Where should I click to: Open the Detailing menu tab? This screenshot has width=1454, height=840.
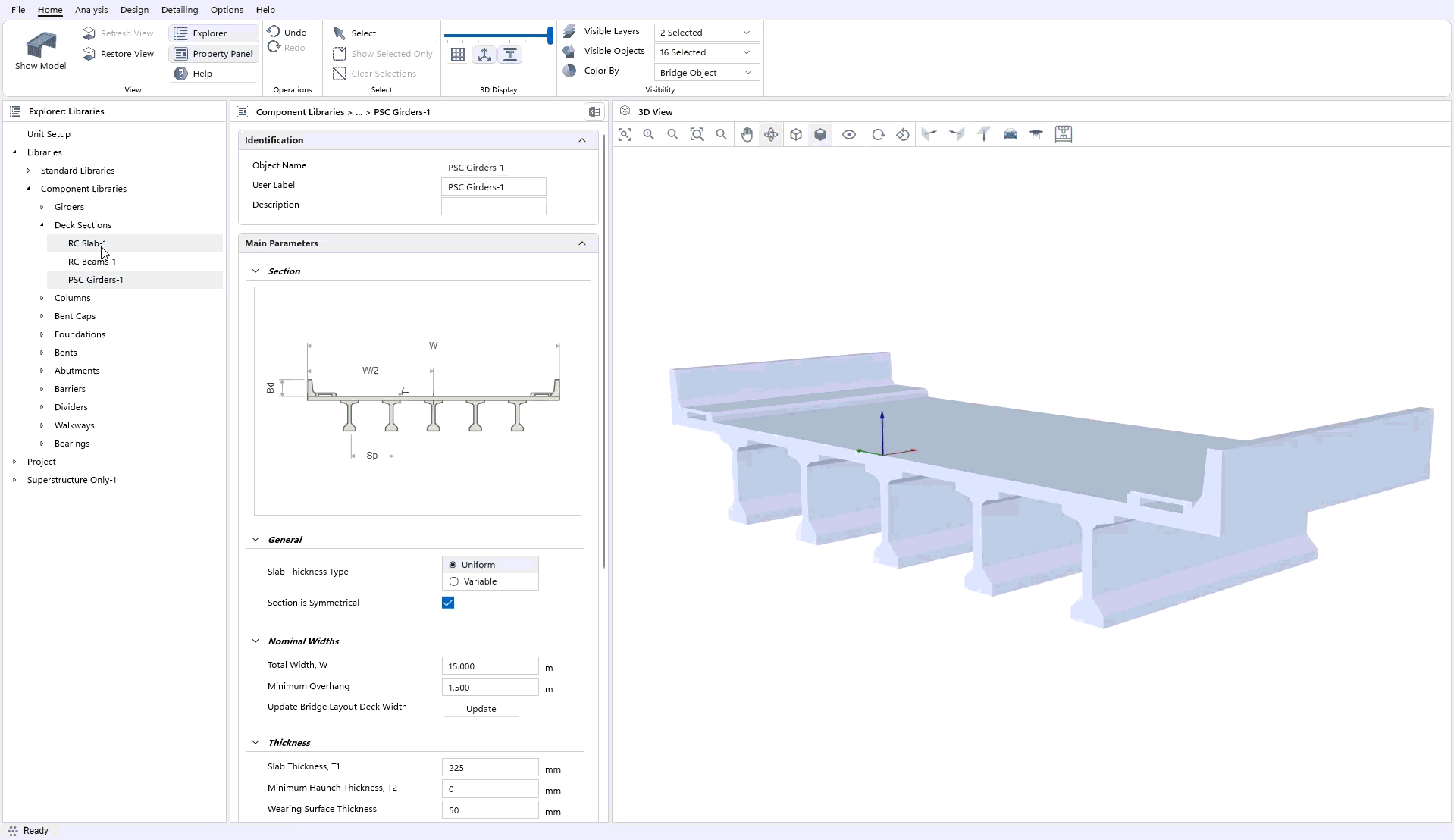[180, 10]
